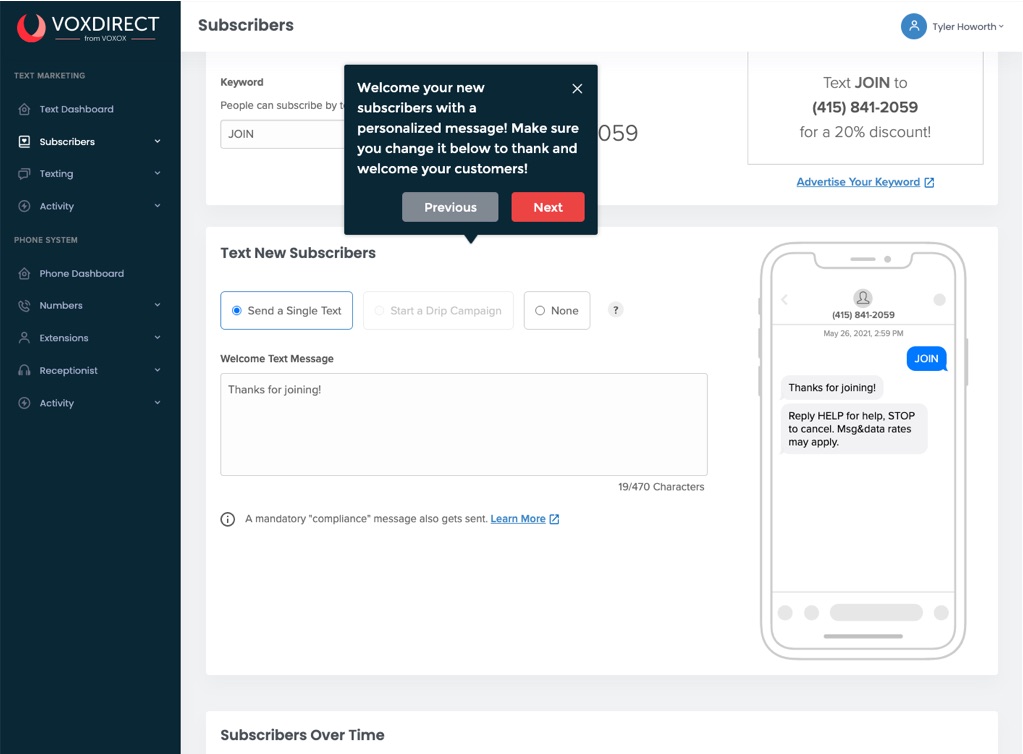1023x754 pixels.
Task: Close the welcome tooltip popup
Action: coord(577,89)
